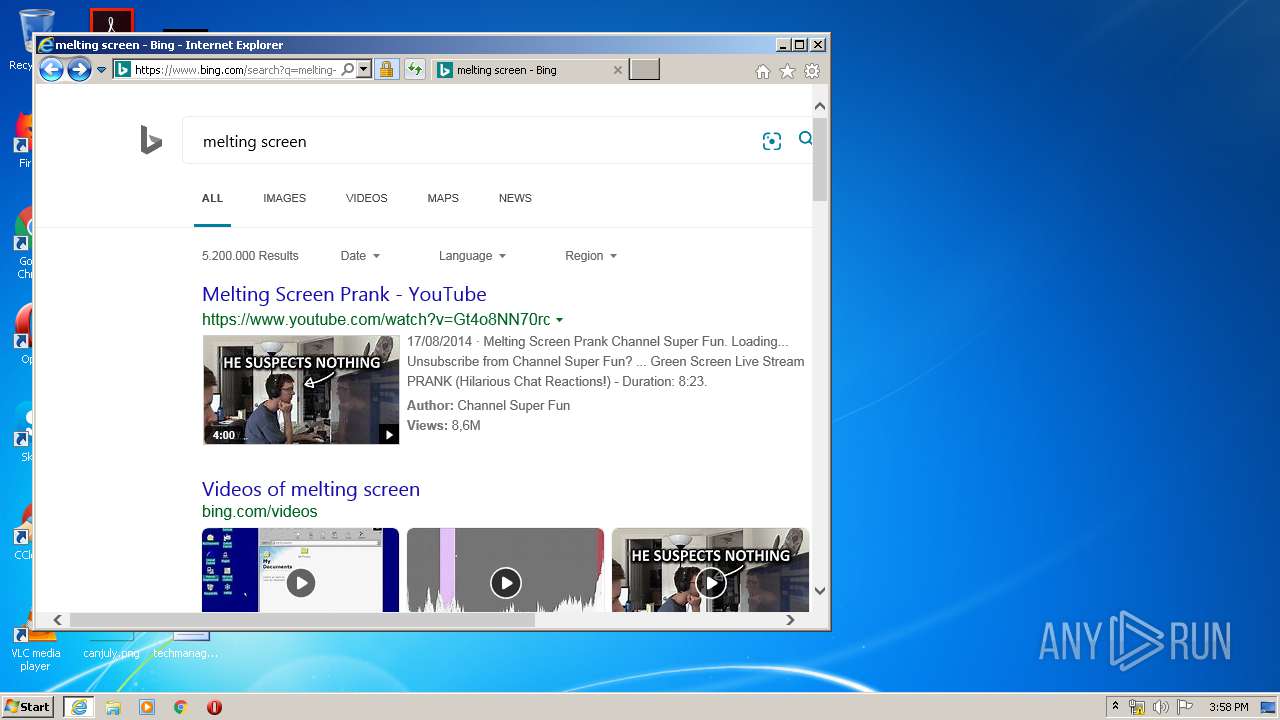Open the volume speaker tray icon

tap(1161, 707)
